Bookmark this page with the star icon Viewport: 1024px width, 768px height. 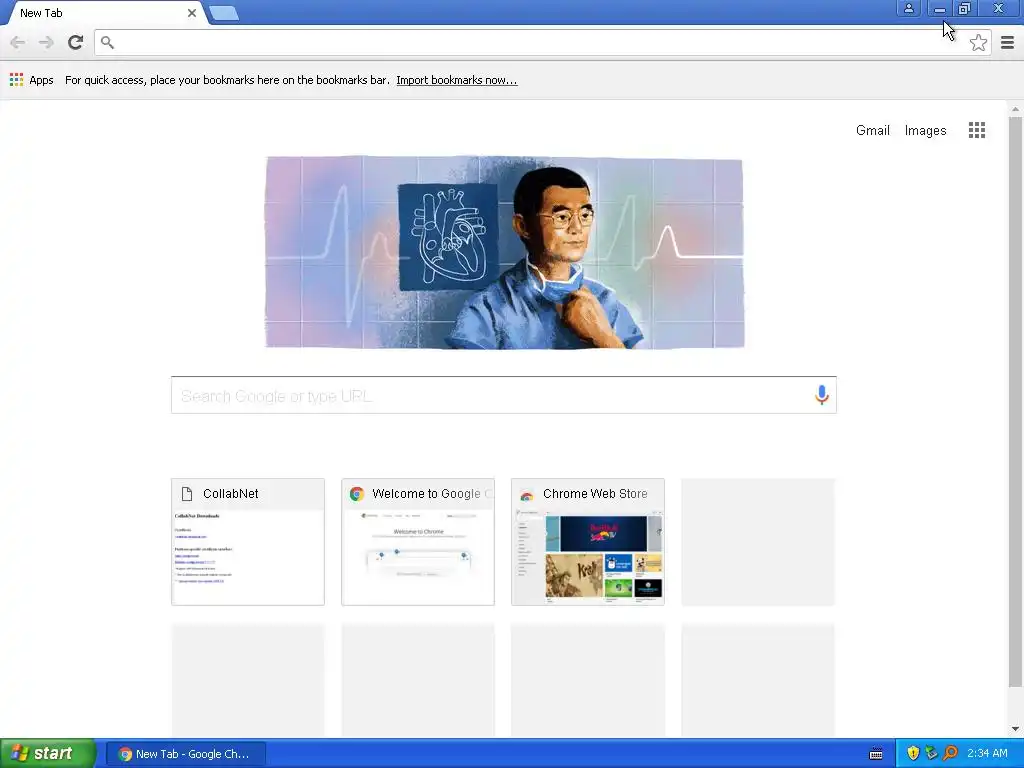click(x=978, y=42)
